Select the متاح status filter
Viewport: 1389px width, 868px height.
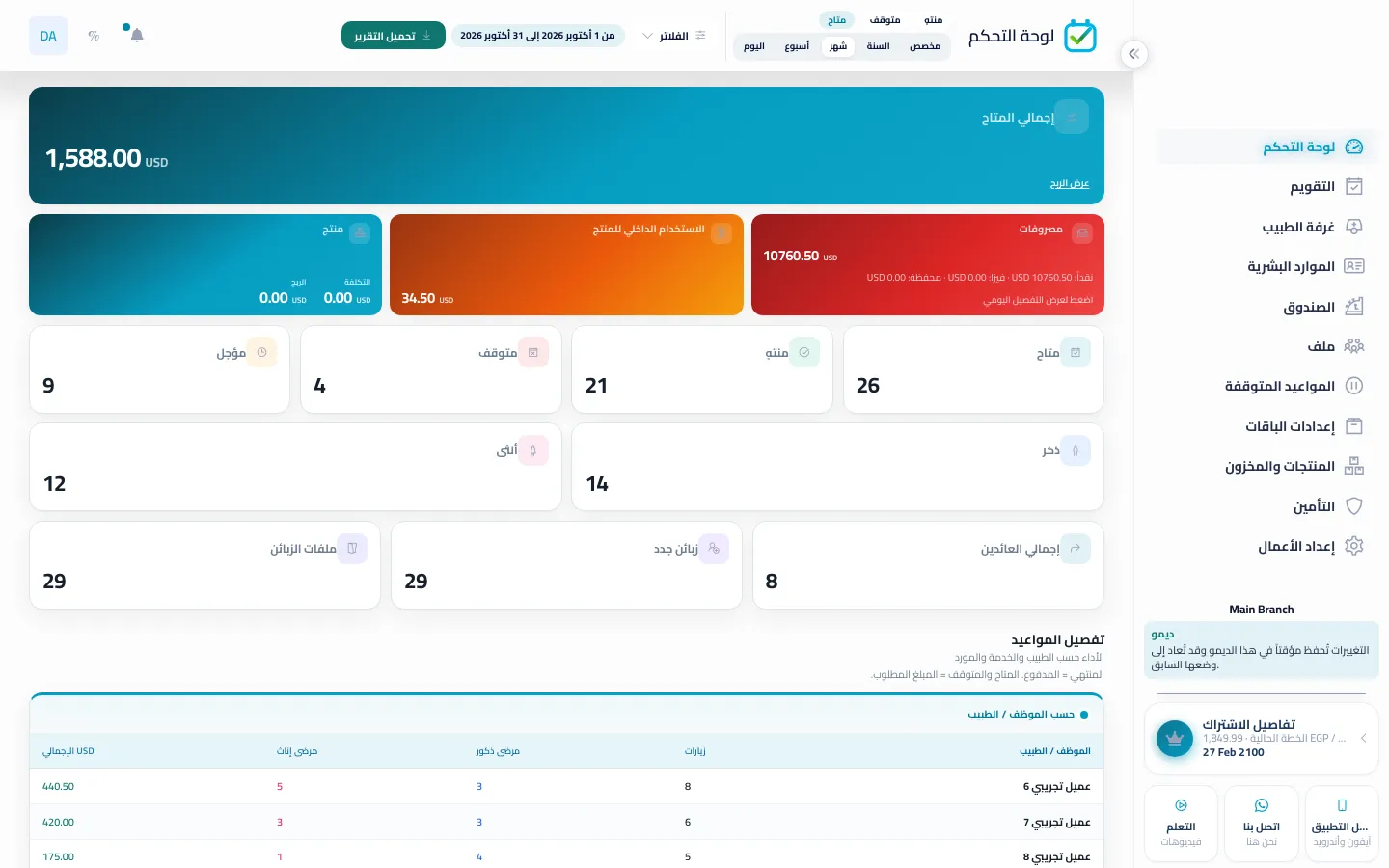[x=836, y=20]
